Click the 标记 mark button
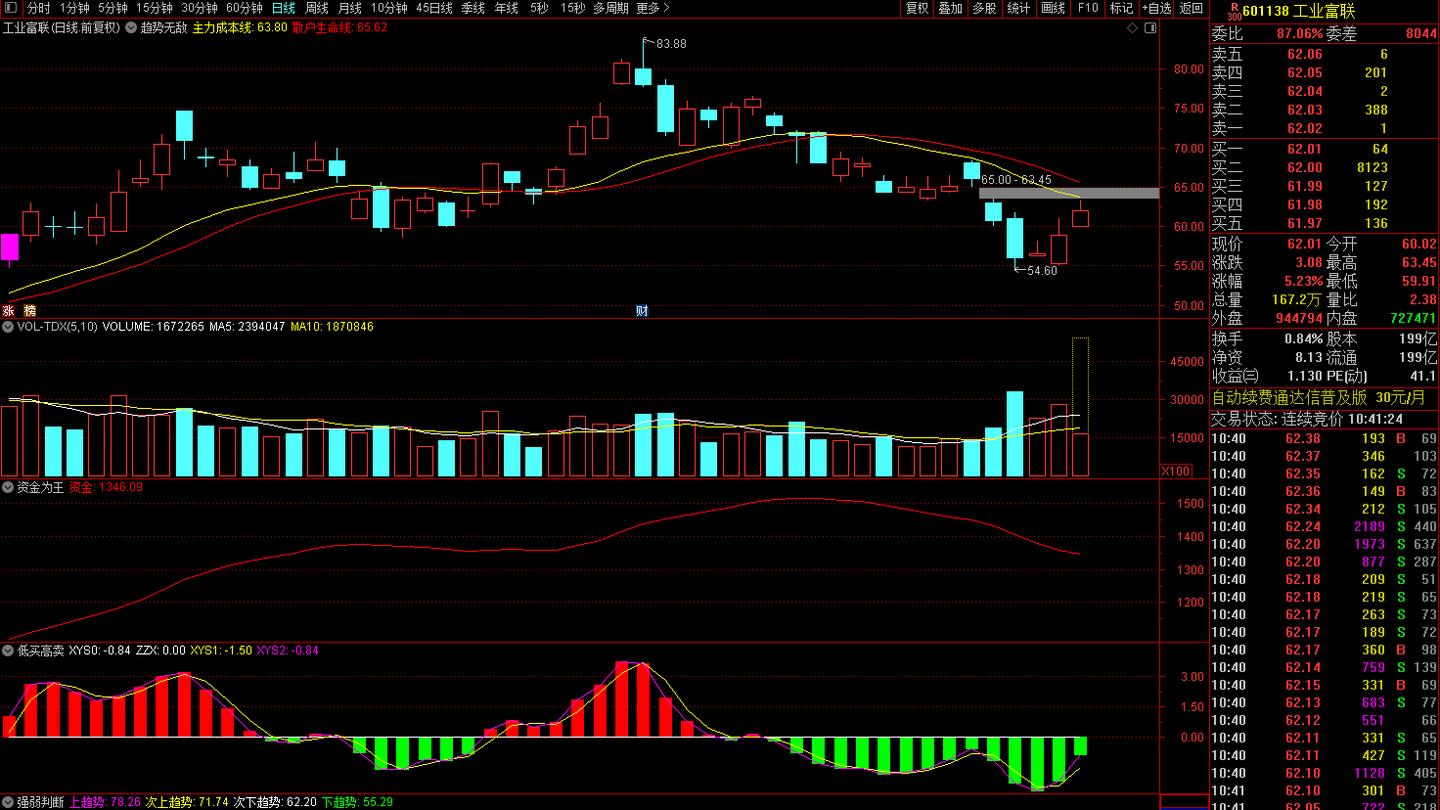Image resolution: width=1440 pixels, height=810 pixels. point(1121,8)
